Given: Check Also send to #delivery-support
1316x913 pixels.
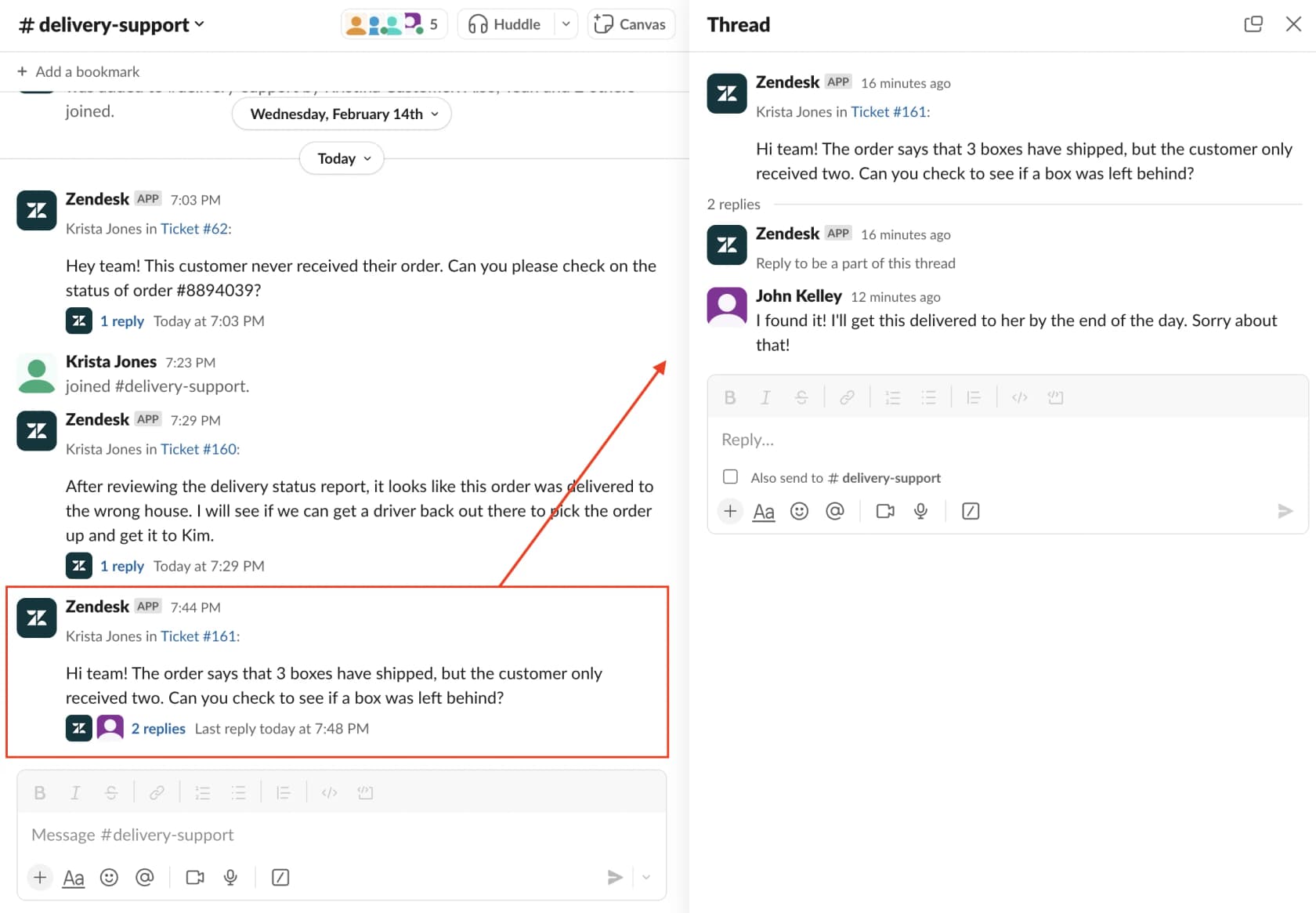Looking at the screenshot, I should tap(730, 476).
